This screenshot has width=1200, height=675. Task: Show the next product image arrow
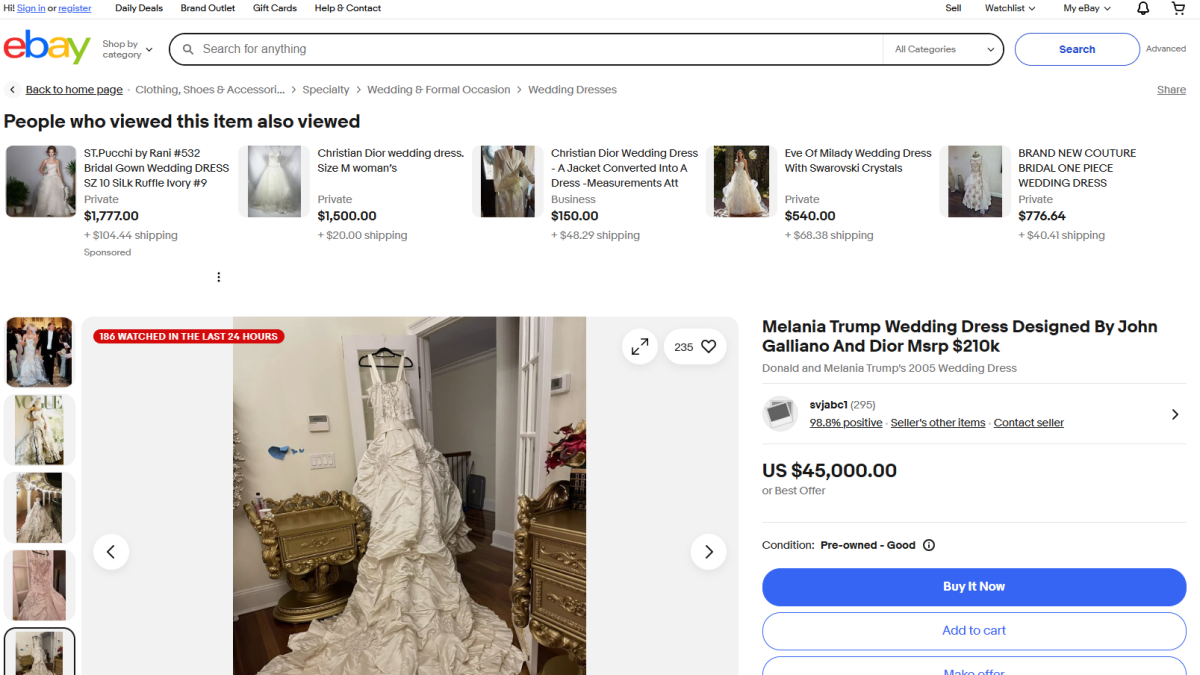click(x=708, y=551)
